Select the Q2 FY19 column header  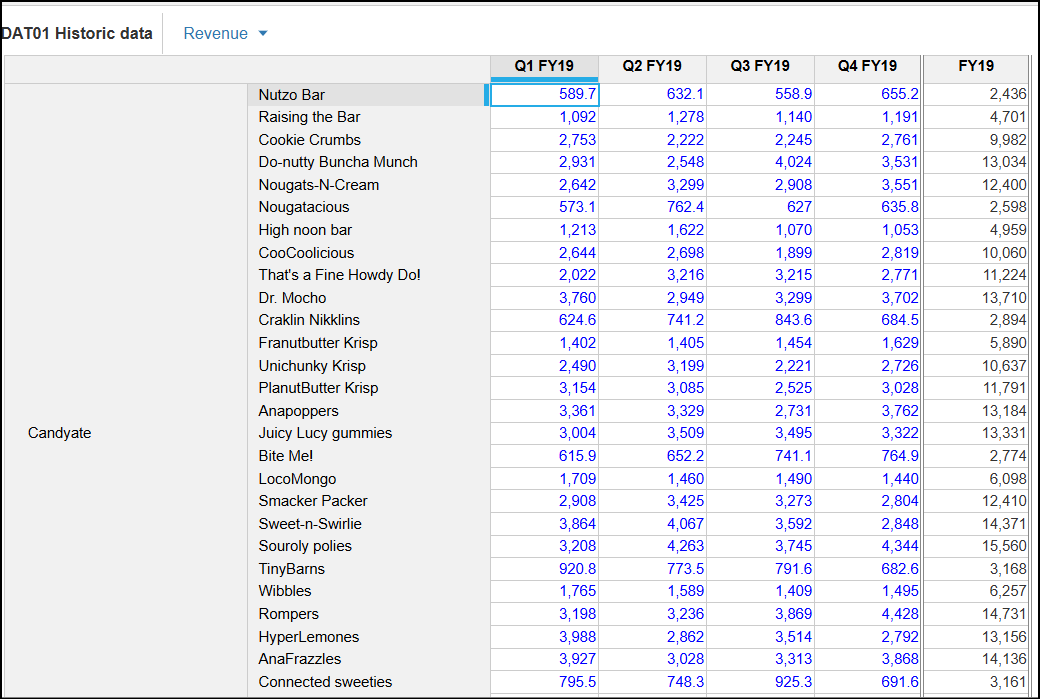pos(653,66)
